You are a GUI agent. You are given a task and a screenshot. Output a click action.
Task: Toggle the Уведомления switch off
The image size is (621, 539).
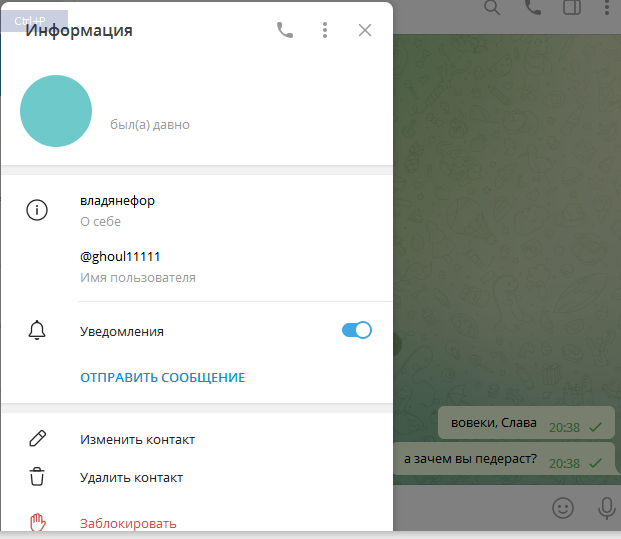coord(356,330)
